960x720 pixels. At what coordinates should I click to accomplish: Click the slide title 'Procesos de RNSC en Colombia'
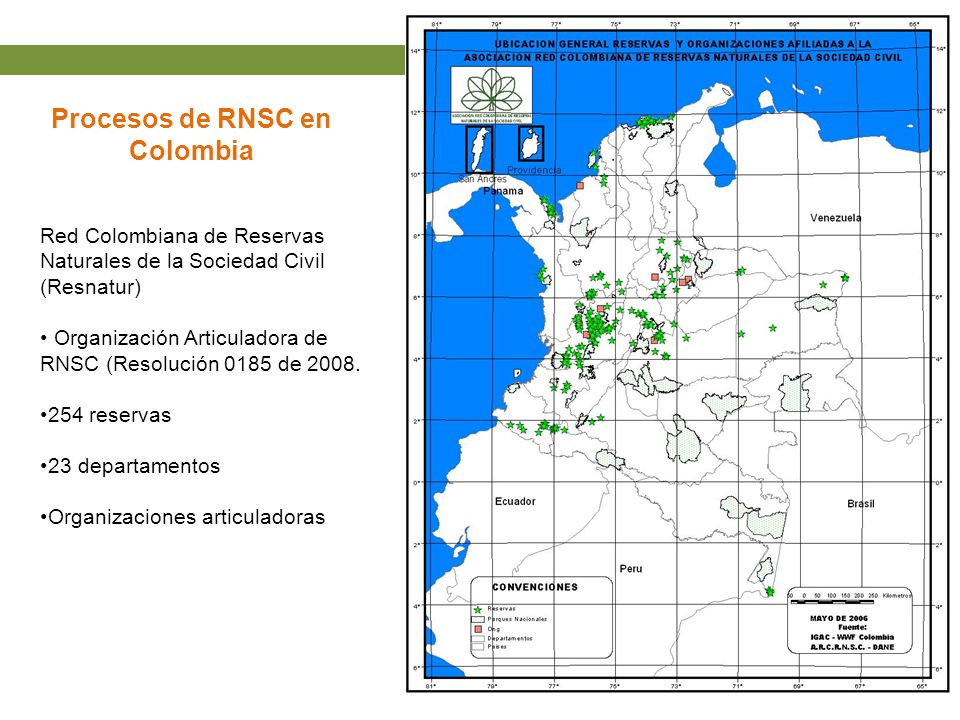coord(191,134)
